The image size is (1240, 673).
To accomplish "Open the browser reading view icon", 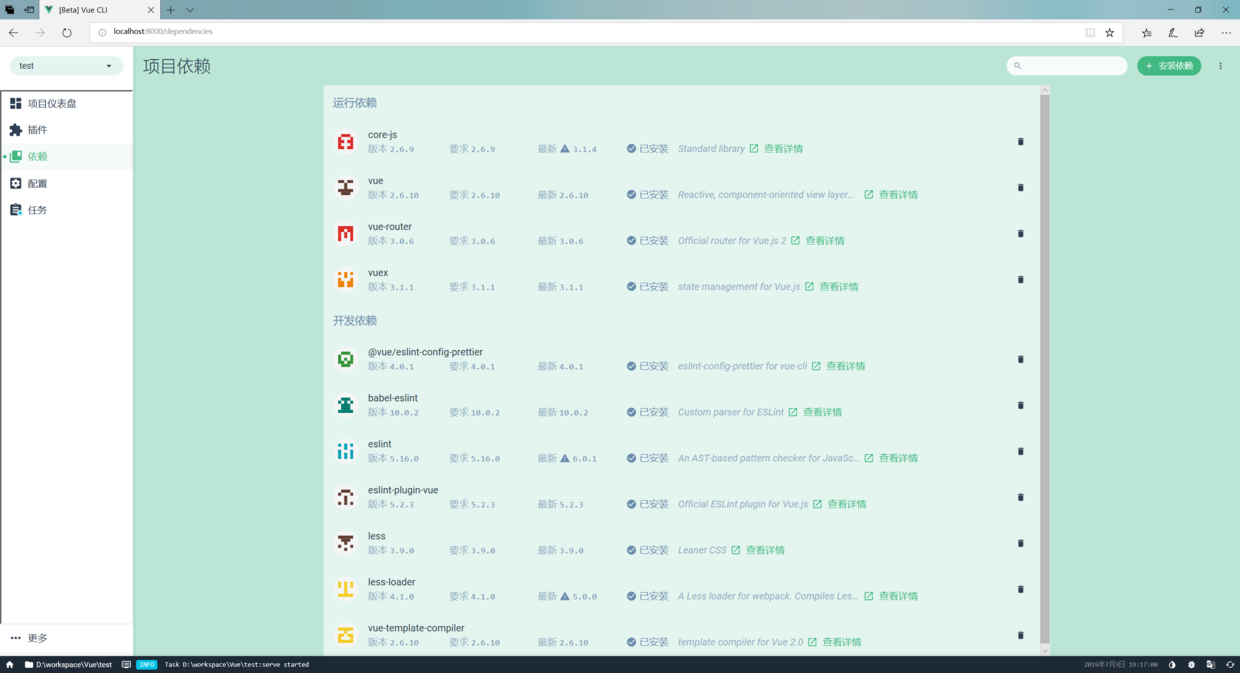I will 1090,32.
